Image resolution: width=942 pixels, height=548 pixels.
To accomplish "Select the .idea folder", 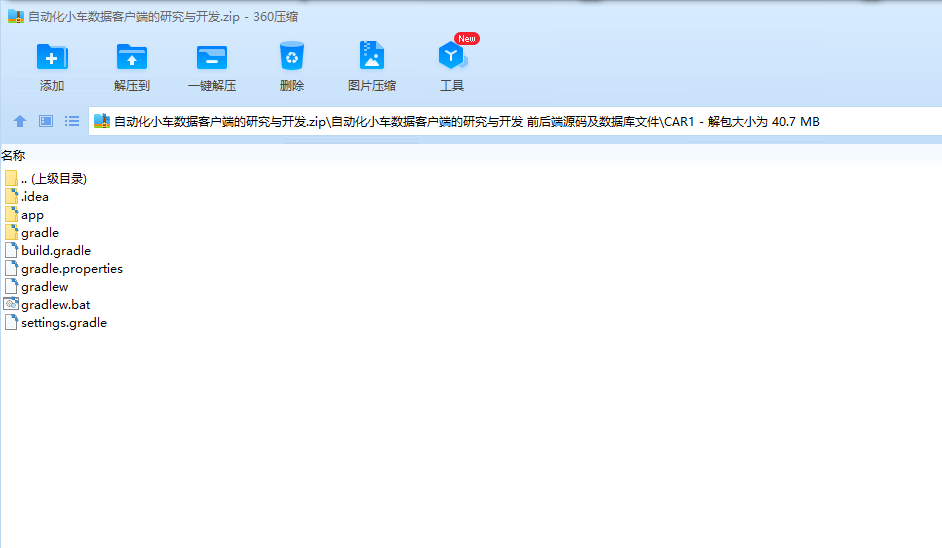I will coord(26,196).
